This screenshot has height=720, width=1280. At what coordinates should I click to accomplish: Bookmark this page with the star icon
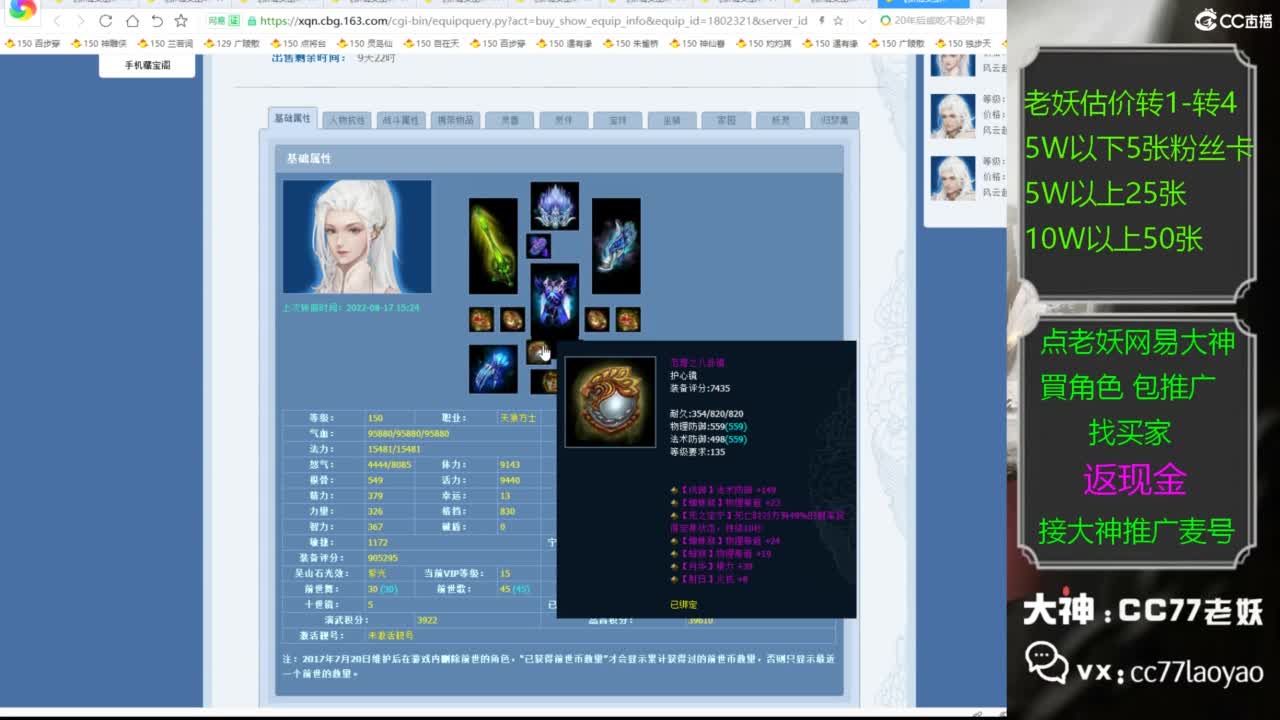pyautogui.click(x=181, y=21)
